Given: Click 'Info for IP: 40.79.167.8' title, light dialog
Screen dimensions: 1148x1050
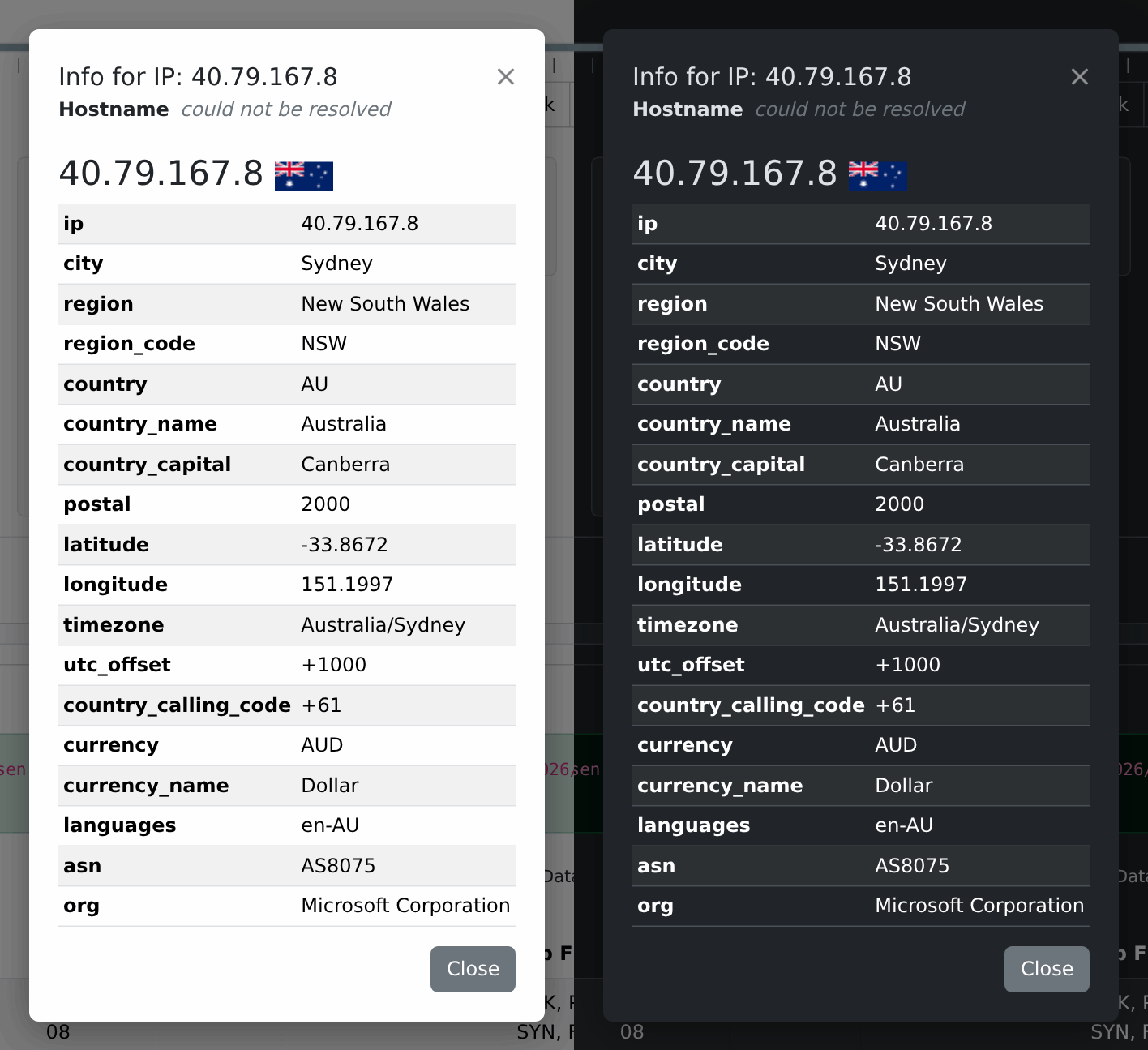Looking at the screenshot, I should tap(198, 77).
